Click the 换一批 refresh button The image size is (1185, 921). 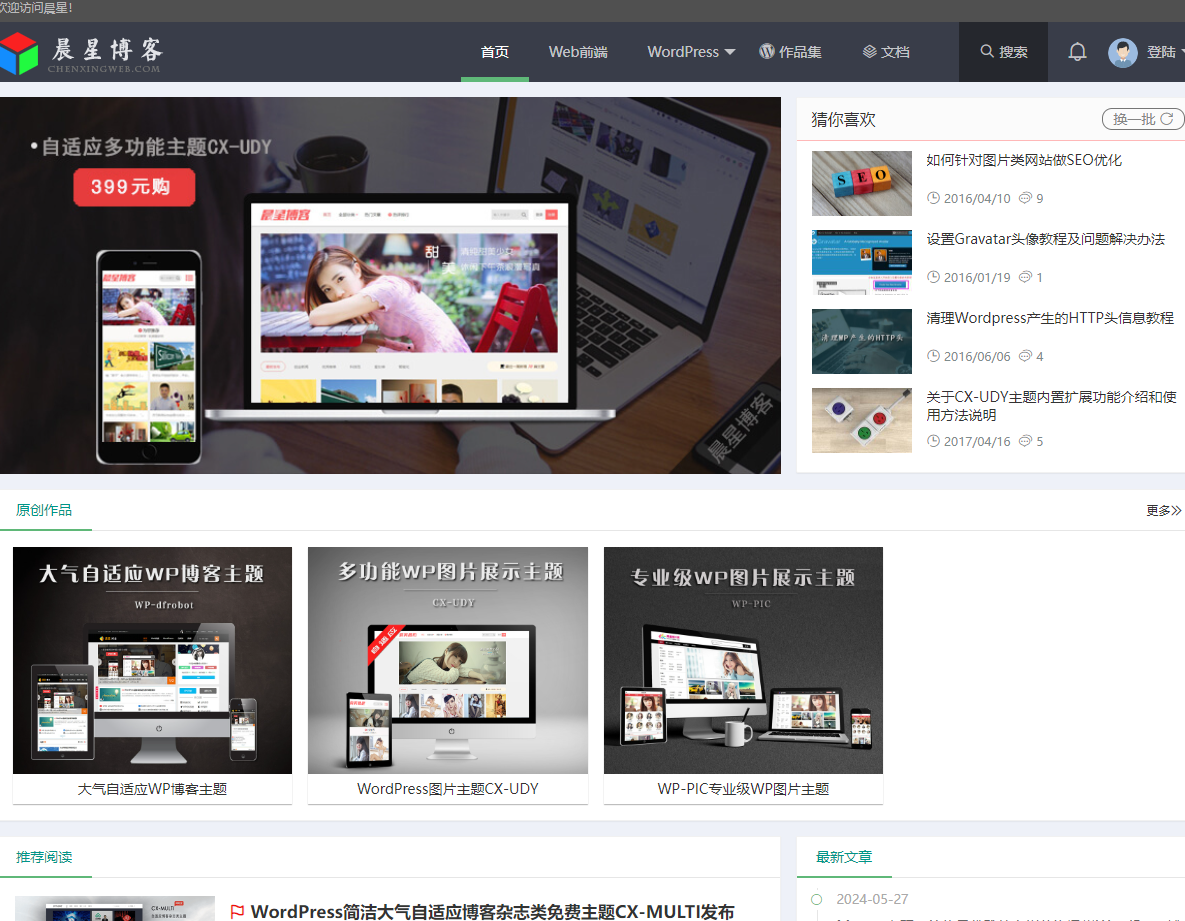click(1143, 119)
